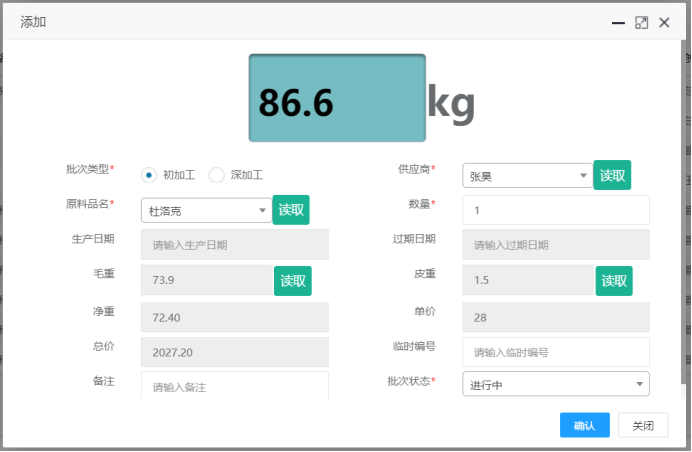This screenshot has width=692, height=452.
Task: Click the 过期日期 input field
Action: pyautogui.click(x=556, y=245)
